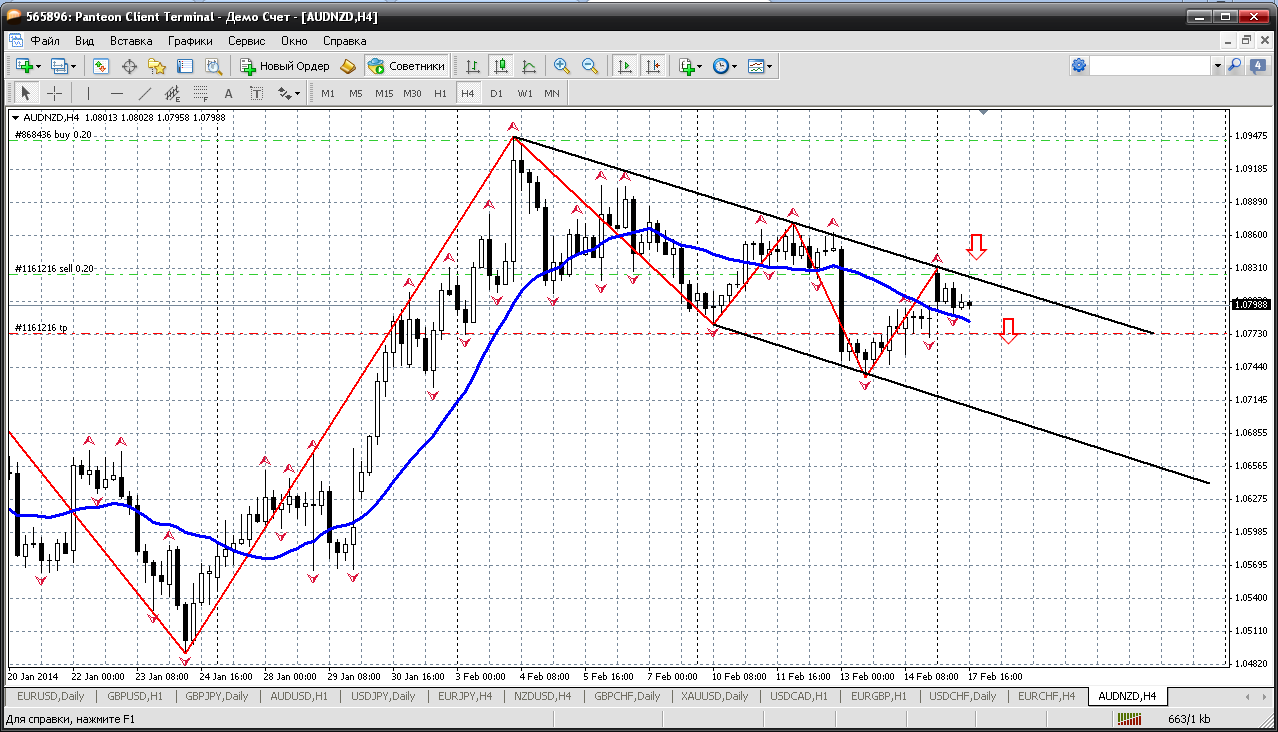Toggle the Советники expert advisors button
This screenshot has width=1278, height=732.
pyautogui.click(x=406, y=66)
